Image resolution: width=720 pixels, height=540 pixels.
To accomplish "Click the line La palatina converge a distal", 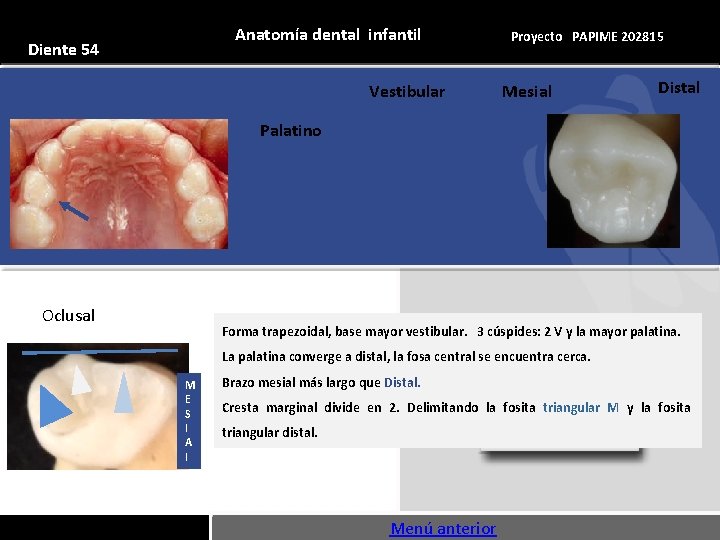I will pos(406,357).
